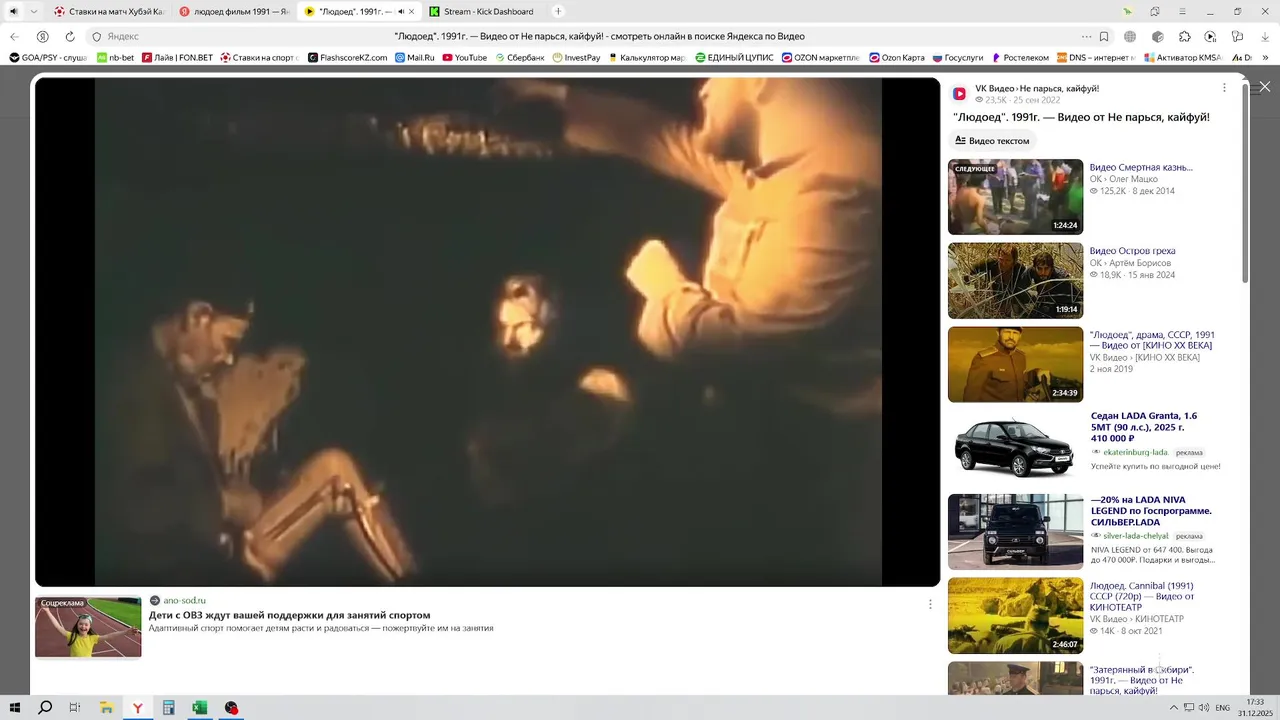Image resolution: width=1280 pixels, height=720 pixels.
Task: Open nb-bet bookmark
Action: coord(116,58)
